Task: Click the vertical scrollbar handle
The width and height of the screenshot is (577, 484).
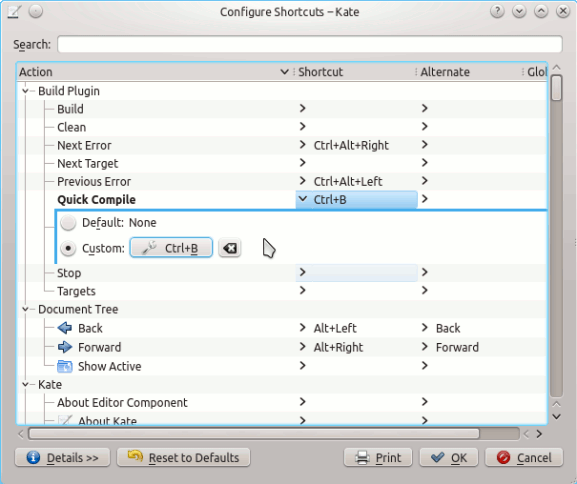Action: pyautogui.click(x=557, y=88)
